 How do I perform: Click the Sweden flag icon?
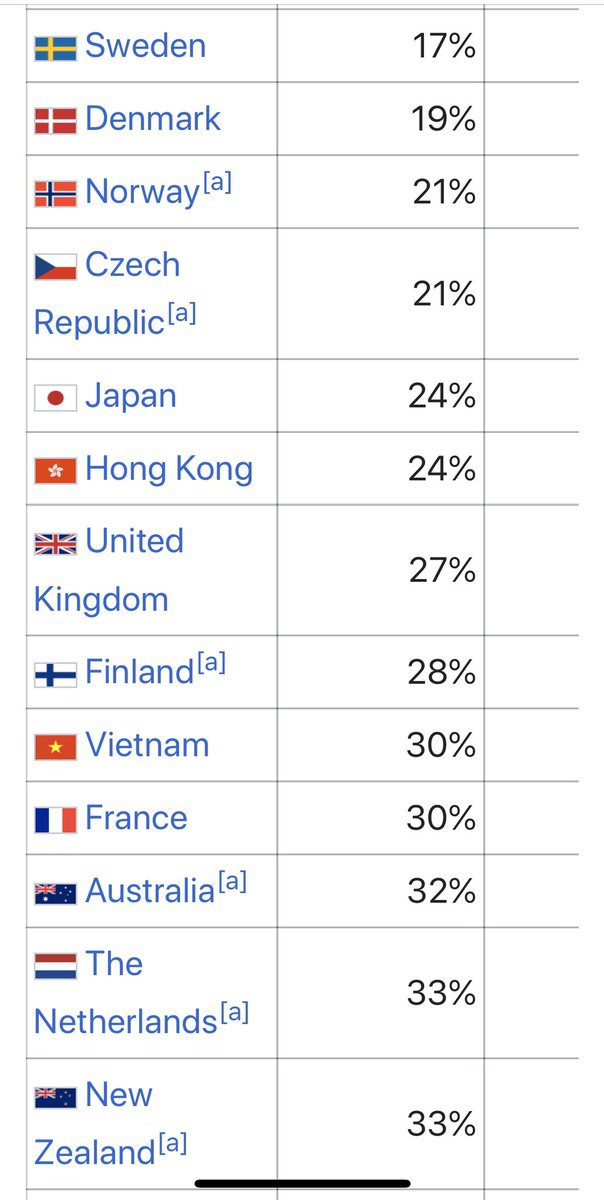(x=56, y=48)
